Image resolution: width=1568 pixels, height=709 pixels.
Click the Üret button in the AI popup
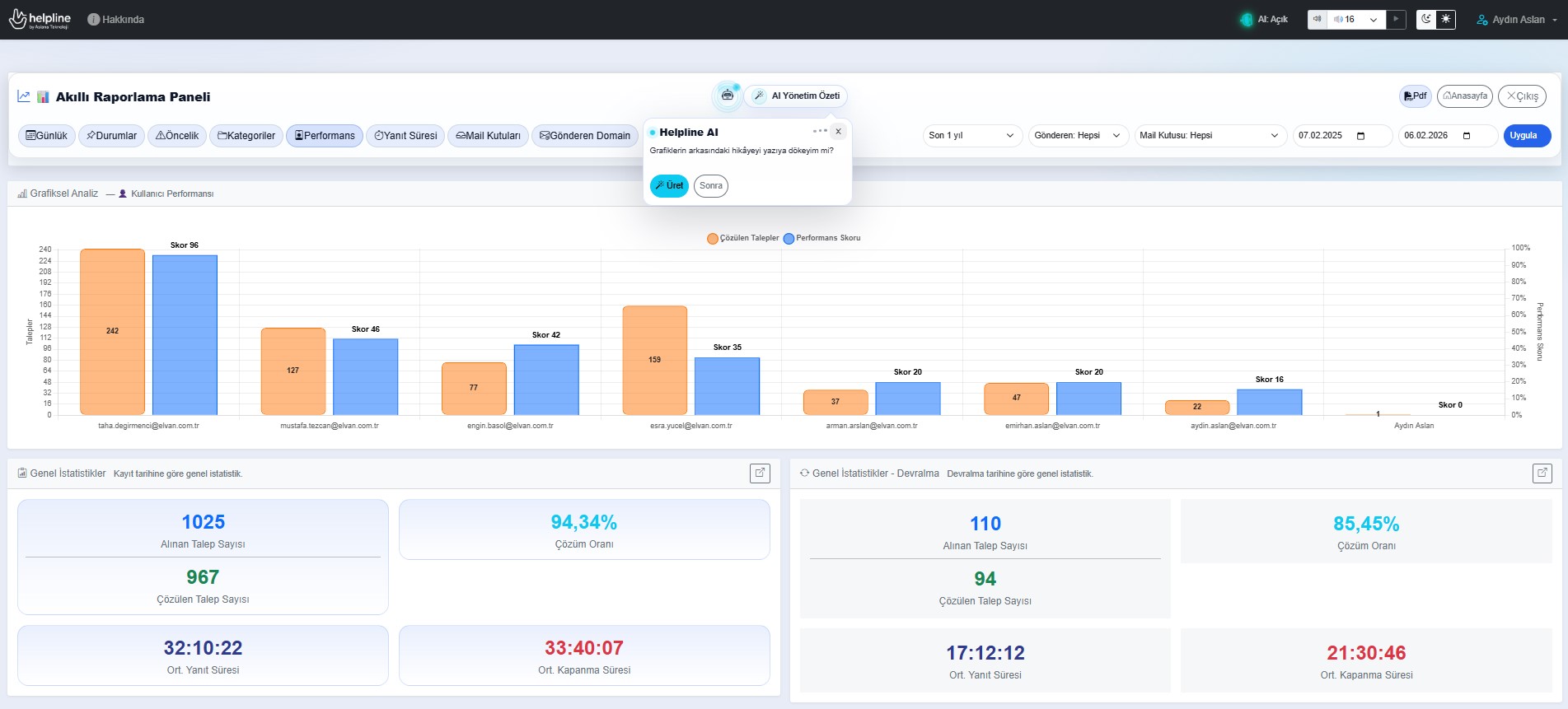[669, 186]
